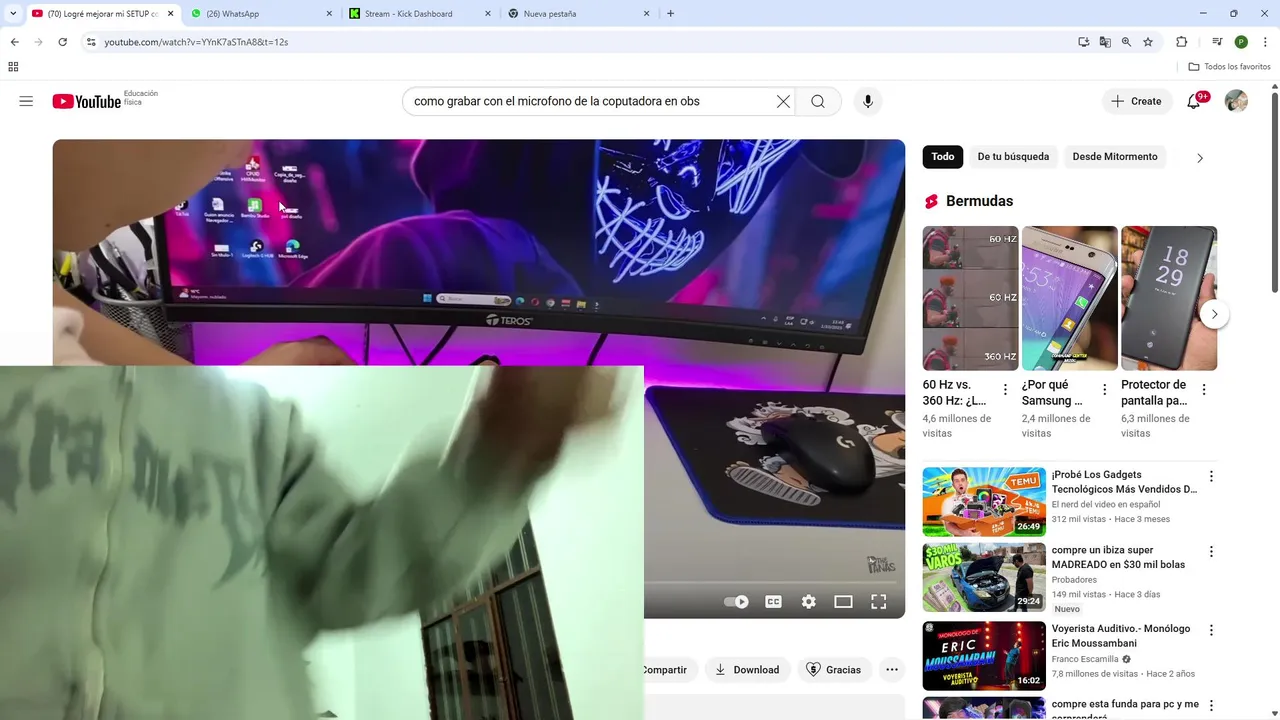
Task: Start voice search with the microphone
Action: click(868, 101)
